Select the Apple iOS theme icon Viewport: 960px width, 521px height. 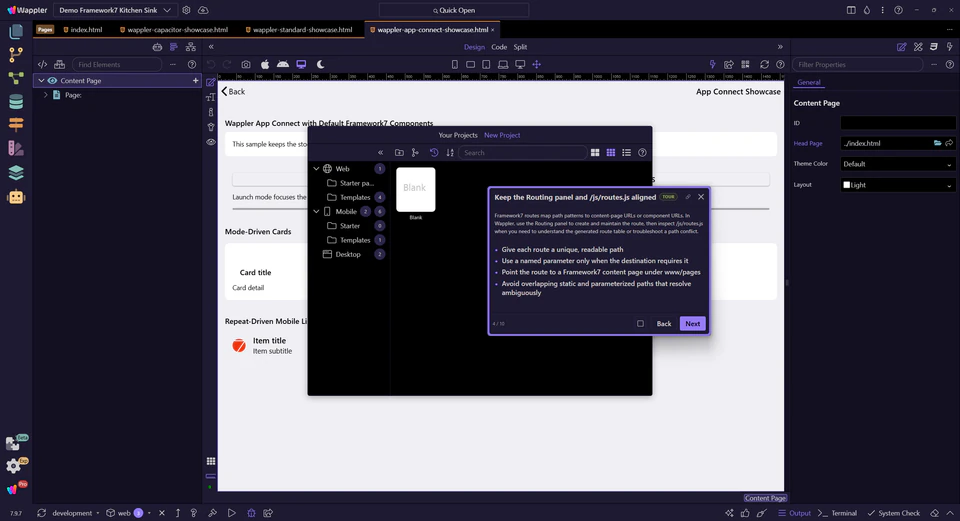pyautogui.click(x=265, y=64)
